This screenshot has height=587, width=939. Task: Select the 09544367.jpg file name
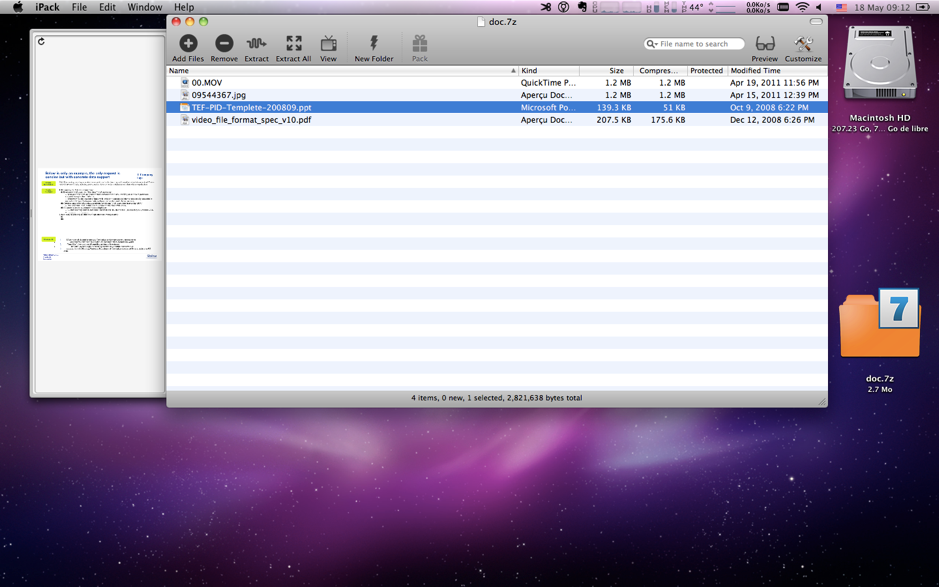pos(219,95)
